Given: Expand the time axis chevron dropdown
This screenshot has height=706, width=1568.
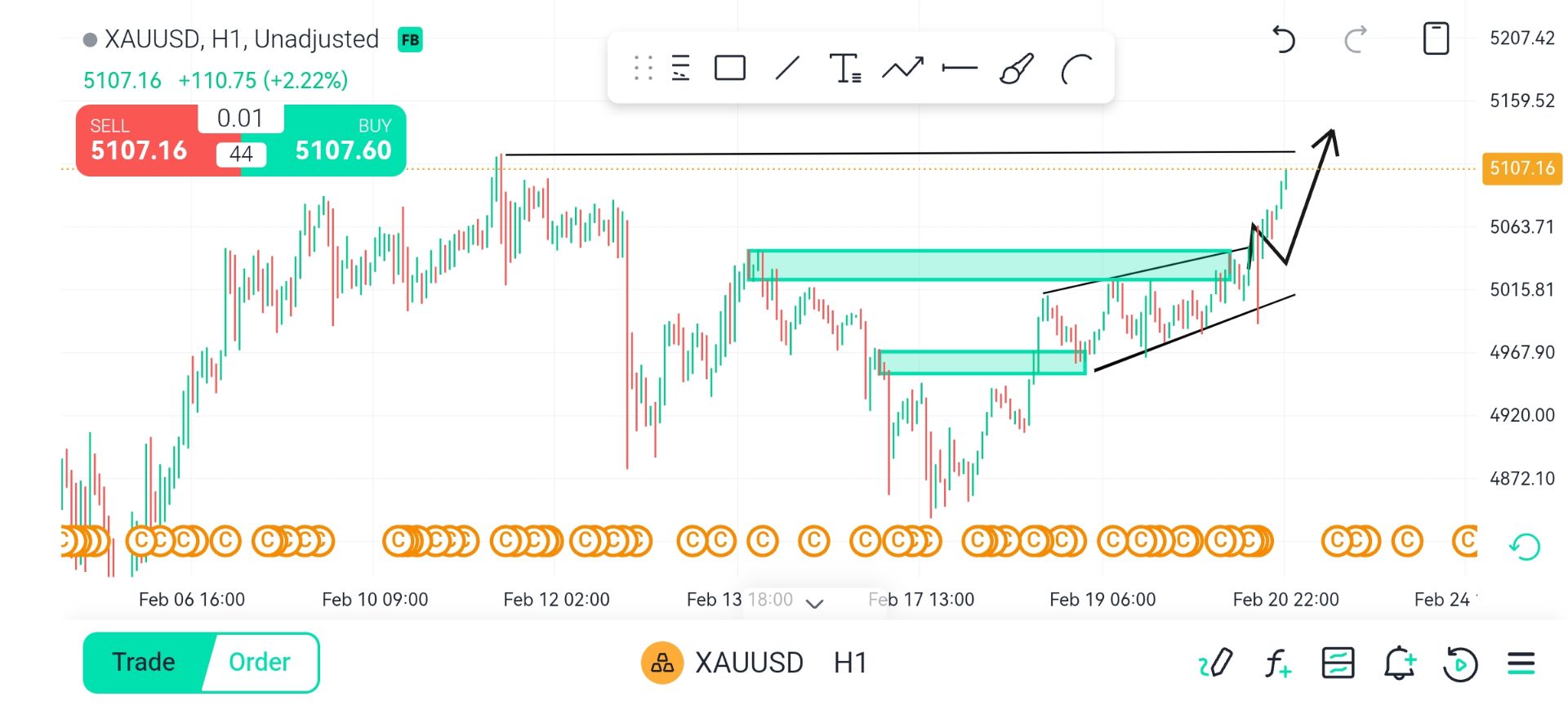Looking at the screenshot, I should (814, 603).
